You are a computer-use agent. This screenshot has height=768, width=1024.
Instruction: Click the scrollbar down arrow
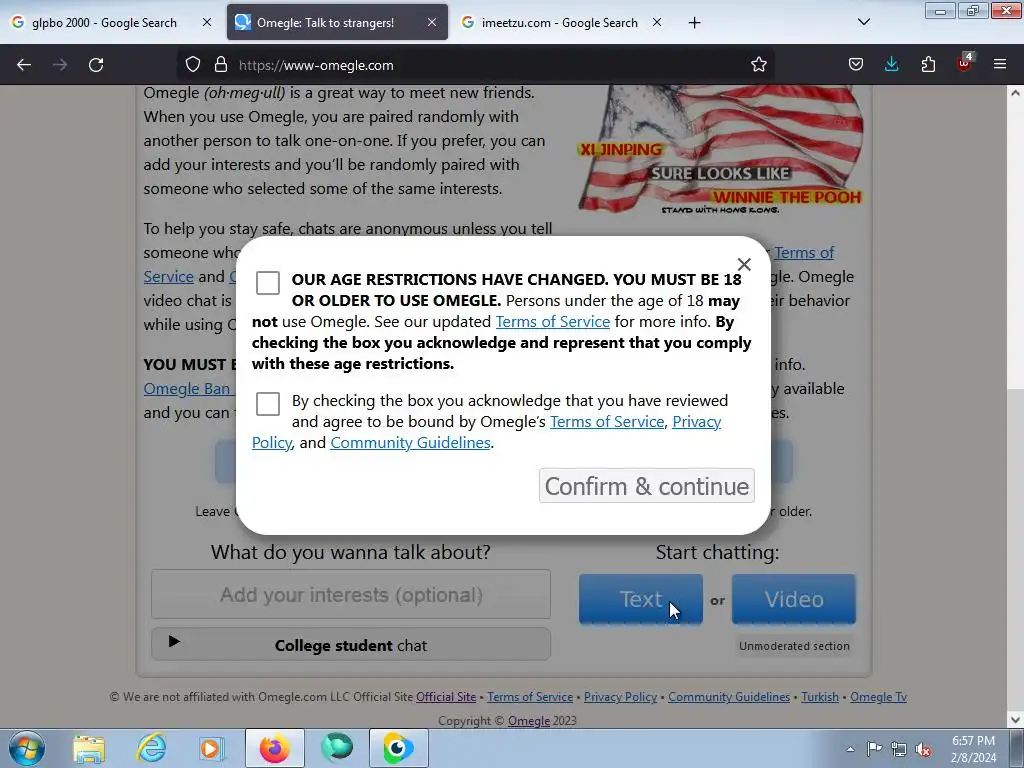pyautogui.click(x=1015, y=720)
